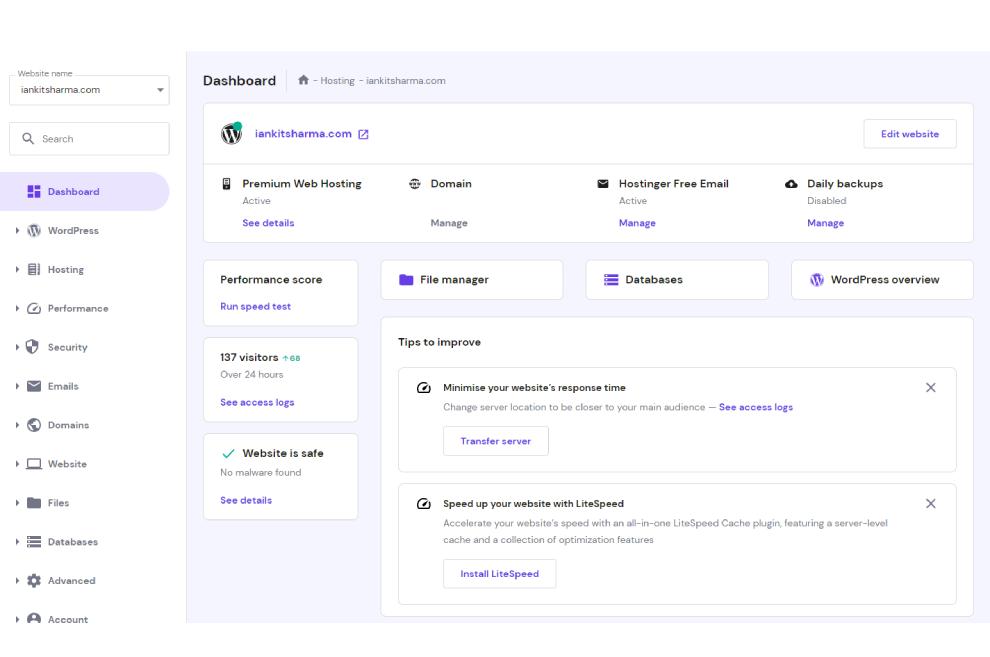Click the Databases icon in sidebar
Screen dimensions: 990x657
[x=34, y=542]
